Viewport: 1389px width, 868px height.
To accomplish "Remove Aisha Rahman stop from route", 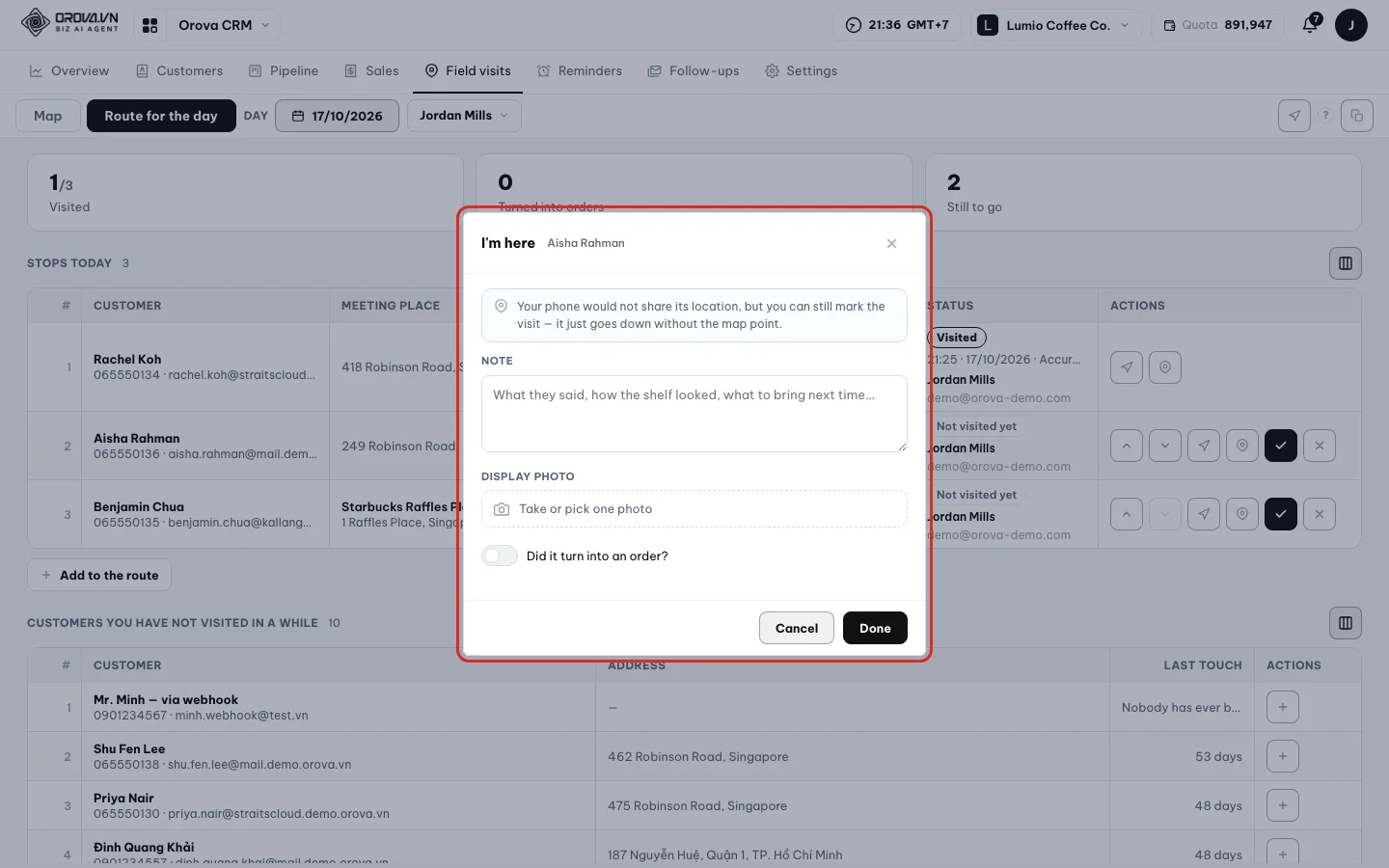I will 1320,446.
